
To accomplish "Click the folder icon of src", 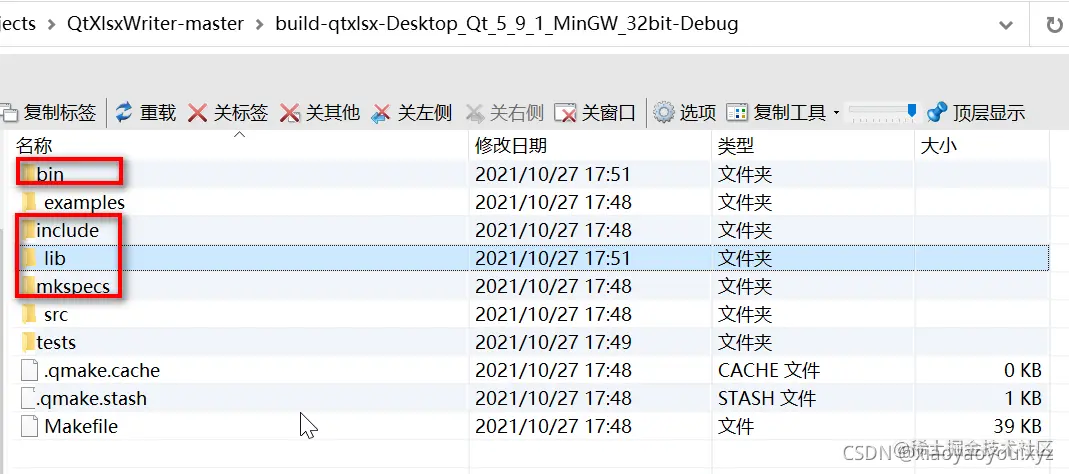I will tap(29, 314).
